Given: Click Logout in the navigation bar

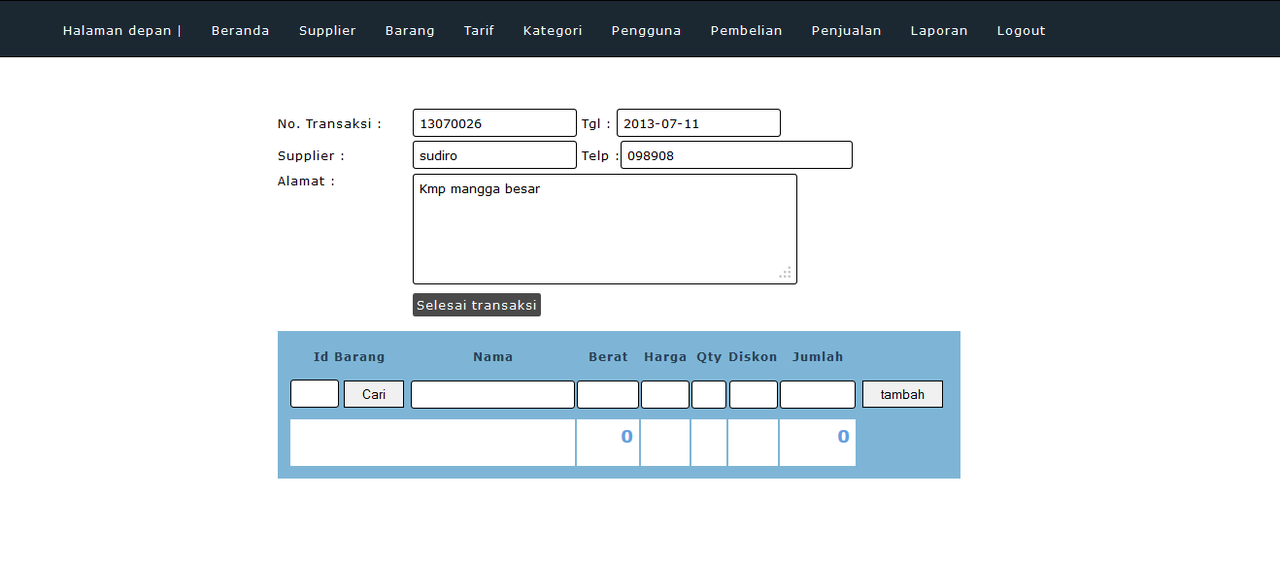Looking at the screenshot, I should [1021, 30].
